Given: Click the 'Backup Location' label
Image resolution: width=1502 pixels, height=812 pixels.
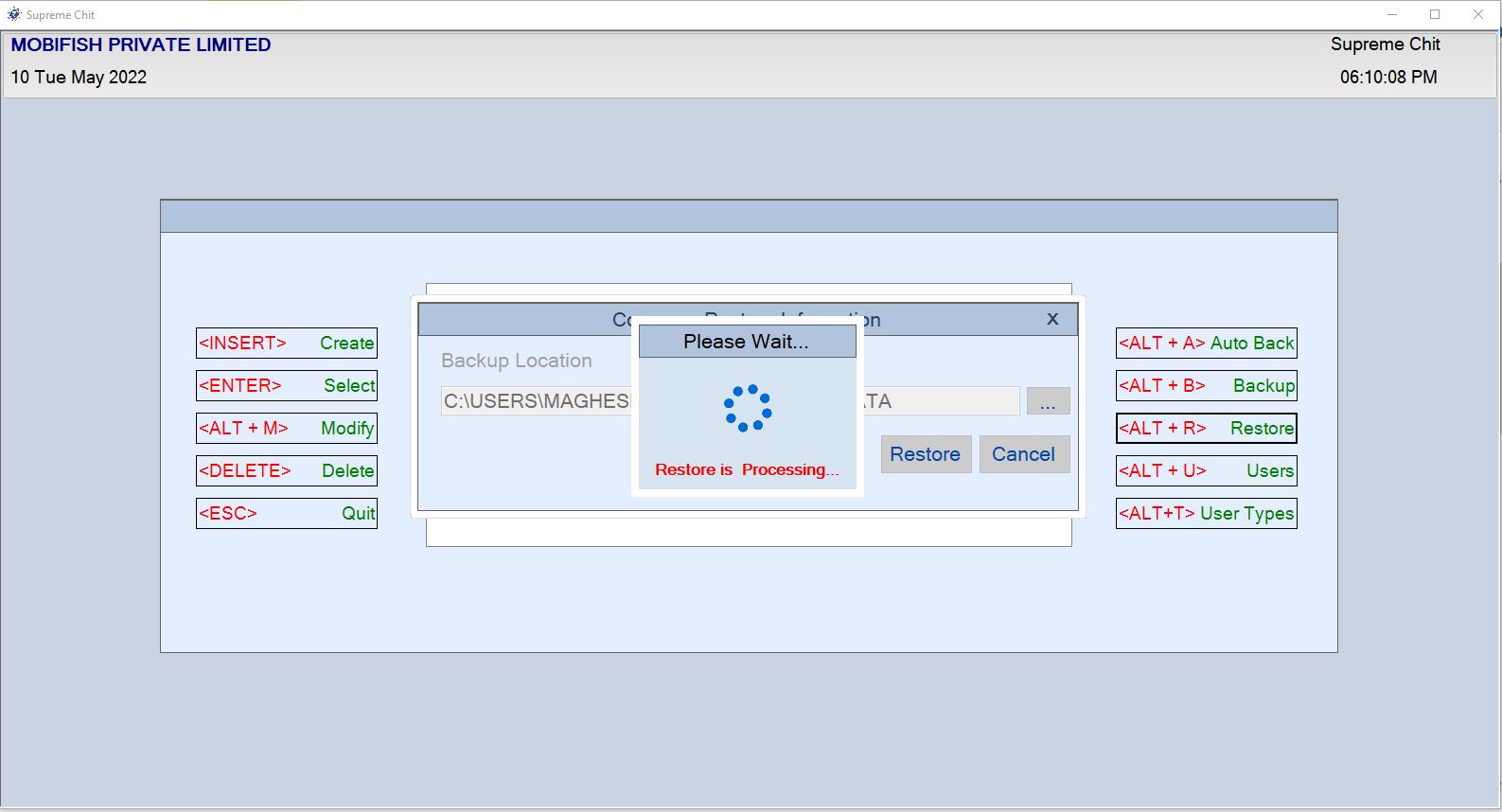Looking at the screenshot, I should [517, 361].
